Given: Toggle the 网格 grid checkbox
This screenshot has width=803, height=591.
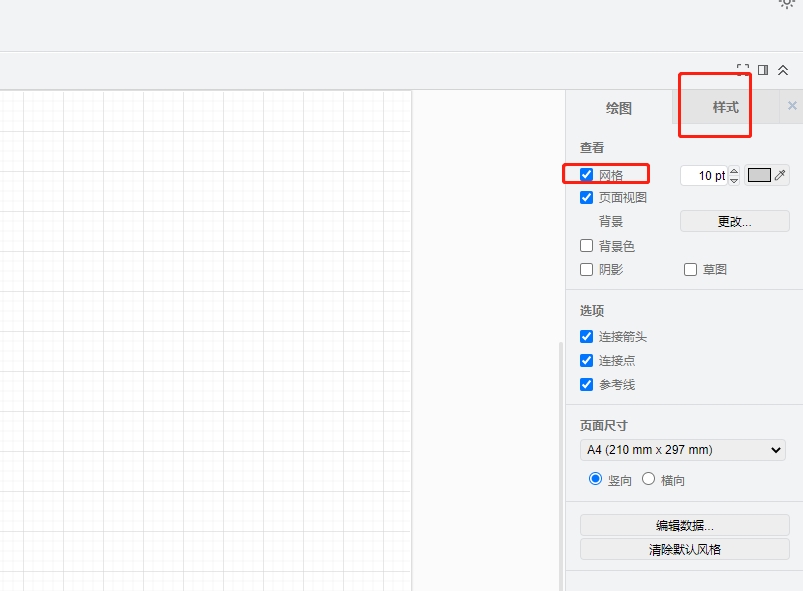Looking at the screenshot, I should pos(587,175).
